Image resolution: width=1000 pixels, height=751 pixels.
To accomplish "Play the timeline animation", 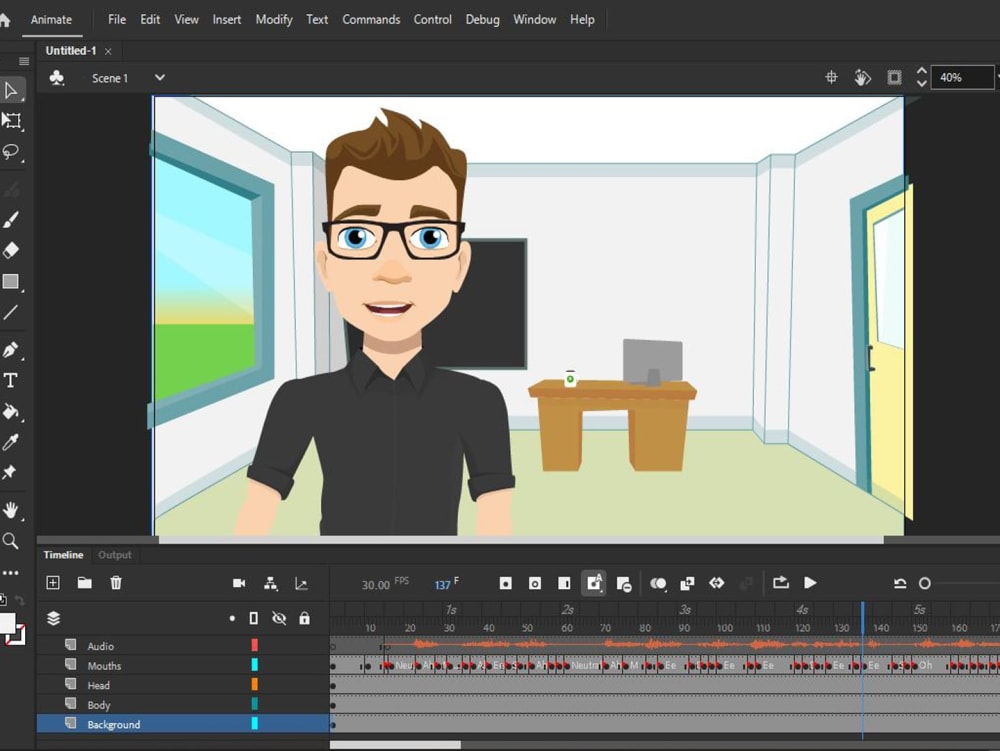I will [810, 582].
